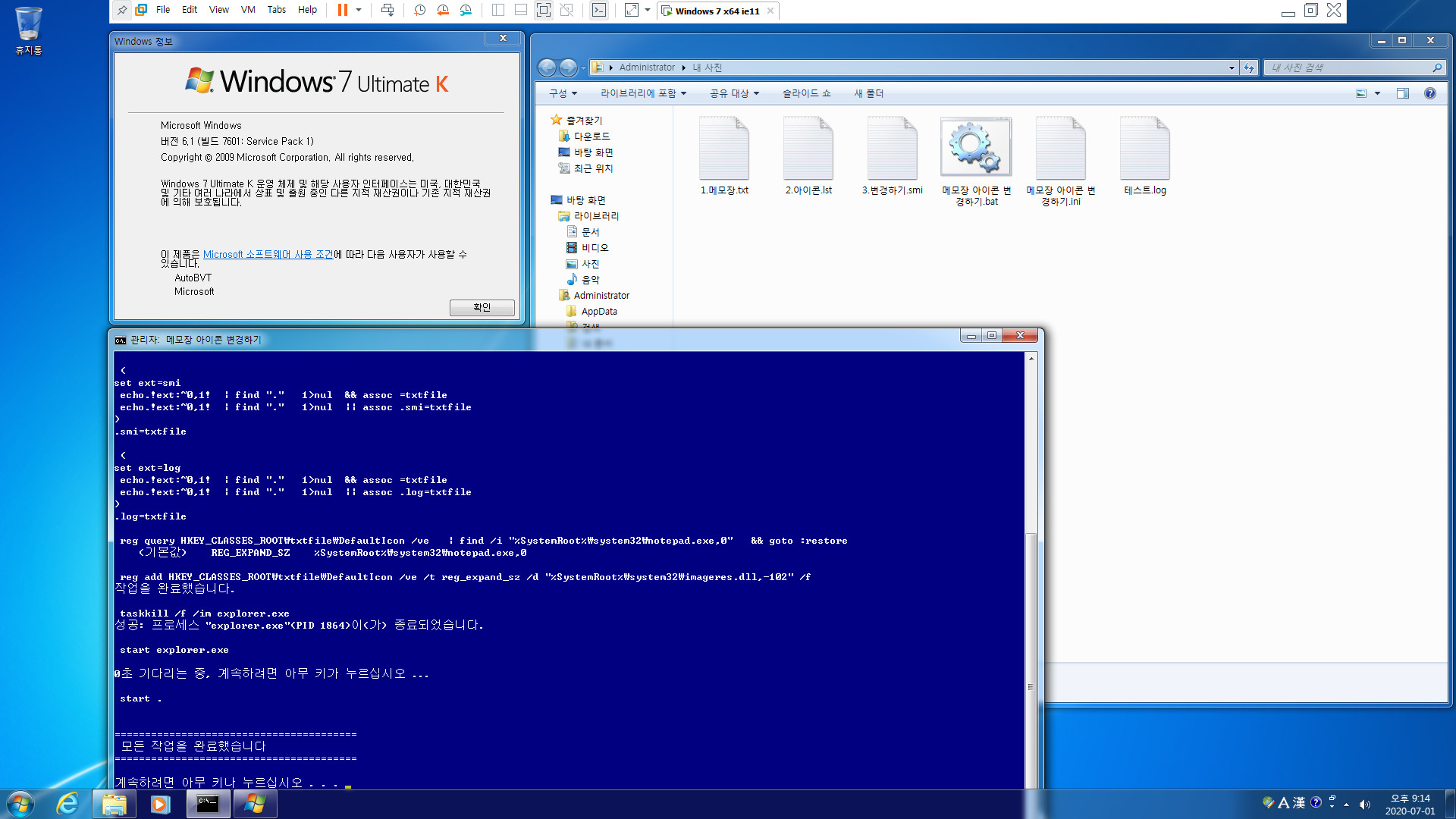This screenshot has width=1456, height=819.
Task: Open the 공유 대상 dropdown
Action: [734, 93]
